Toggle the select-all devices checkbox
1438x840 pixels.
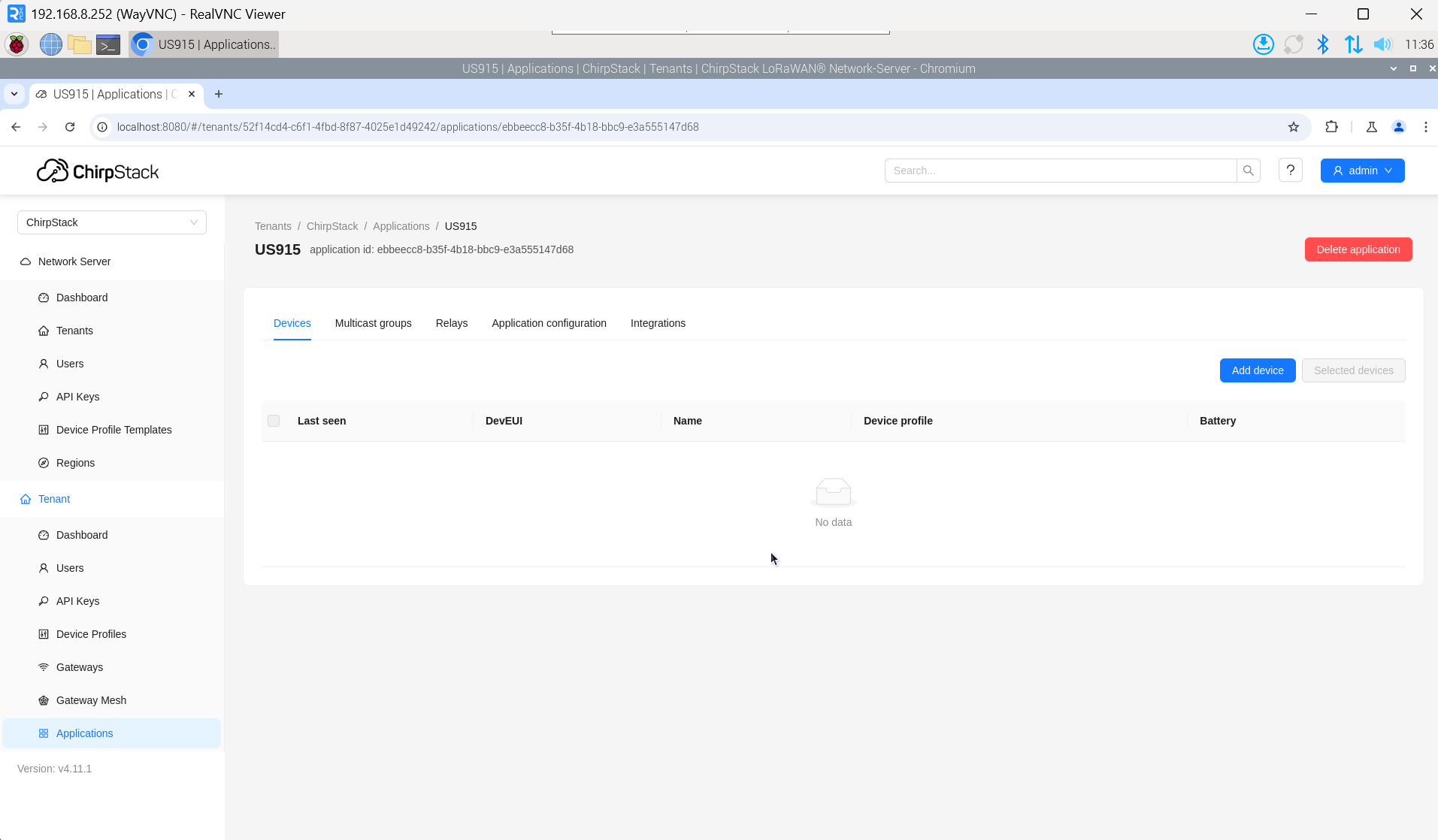(x=274, y=421)
